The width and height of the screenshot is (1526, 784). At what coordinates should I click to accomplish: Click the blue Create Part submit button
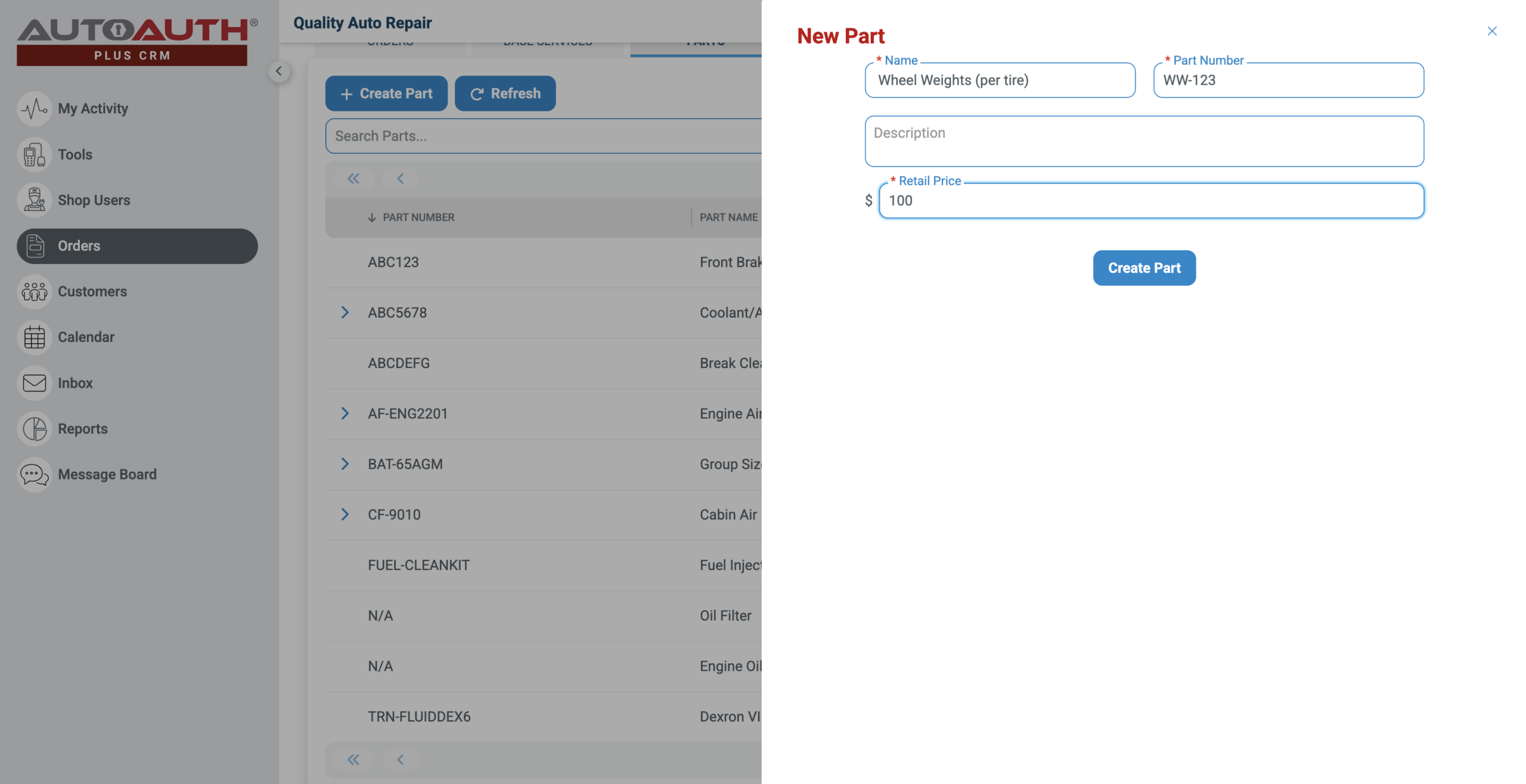1143,268
